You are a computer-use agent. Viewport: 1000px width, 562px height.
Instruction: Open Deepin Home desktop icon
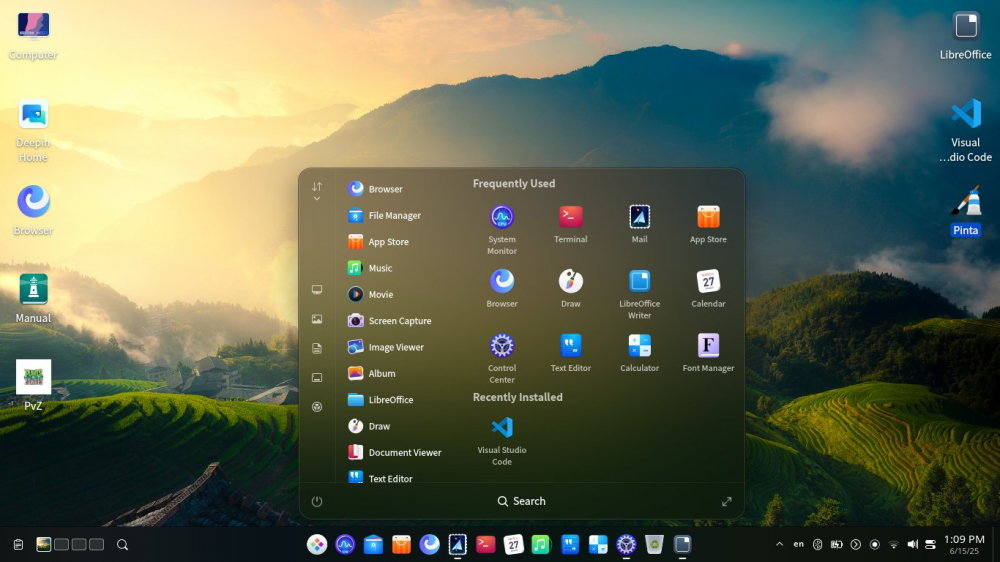pos(33,131)
